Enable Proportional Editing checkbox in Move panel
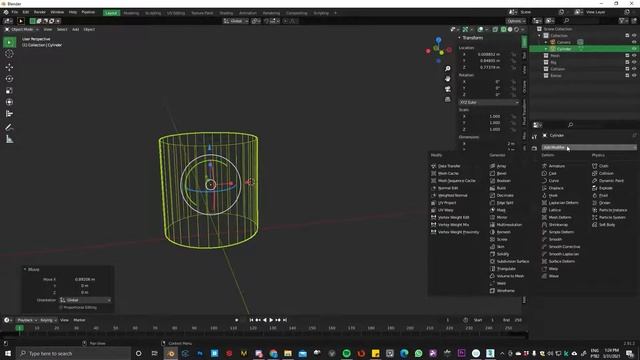Image resolution: width=640 pixels, height=360 pixels. tap(61, 307)
